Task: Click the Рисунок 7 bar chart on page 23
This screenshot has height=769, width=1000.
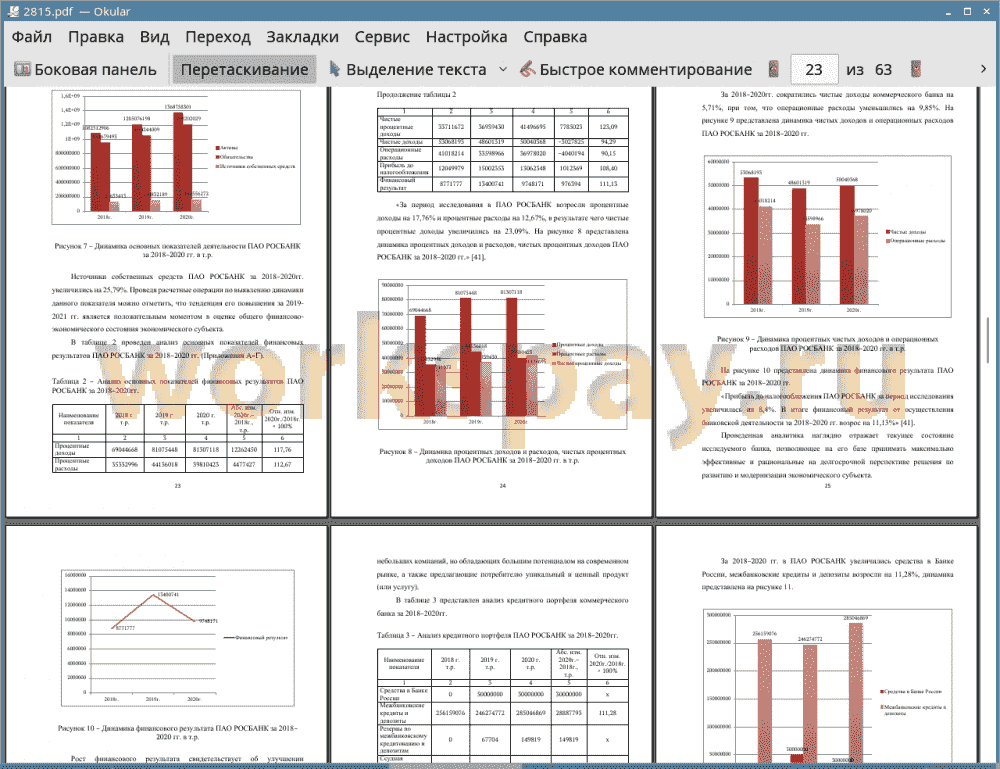Action: pos(176,157)
